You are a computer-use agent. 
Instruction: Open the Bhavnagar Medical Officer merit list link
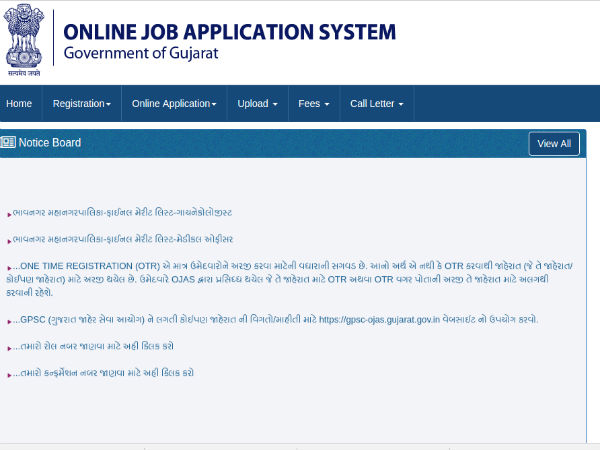coord(124,240)
